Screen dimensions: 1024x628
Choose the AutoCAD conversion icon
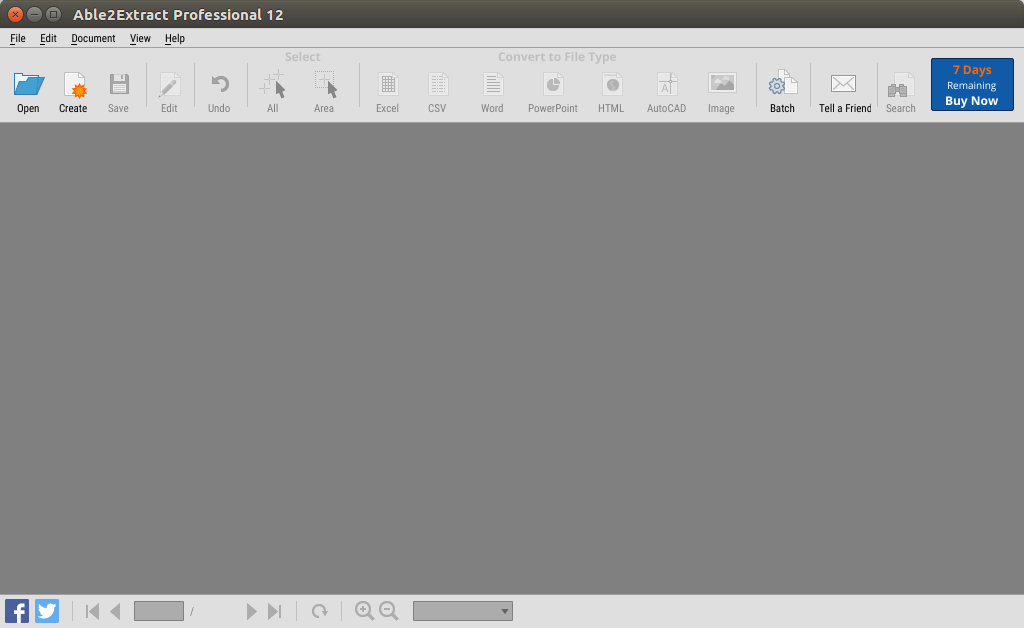[x=666, y=86]
